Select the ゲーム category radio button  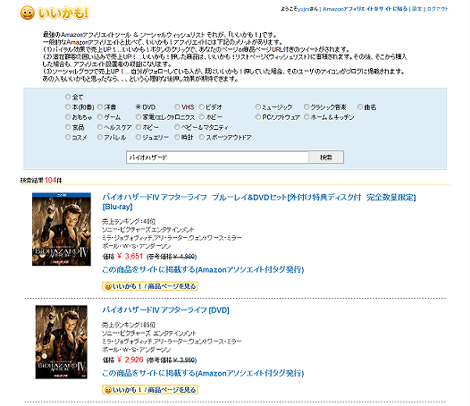pos(100,117)
